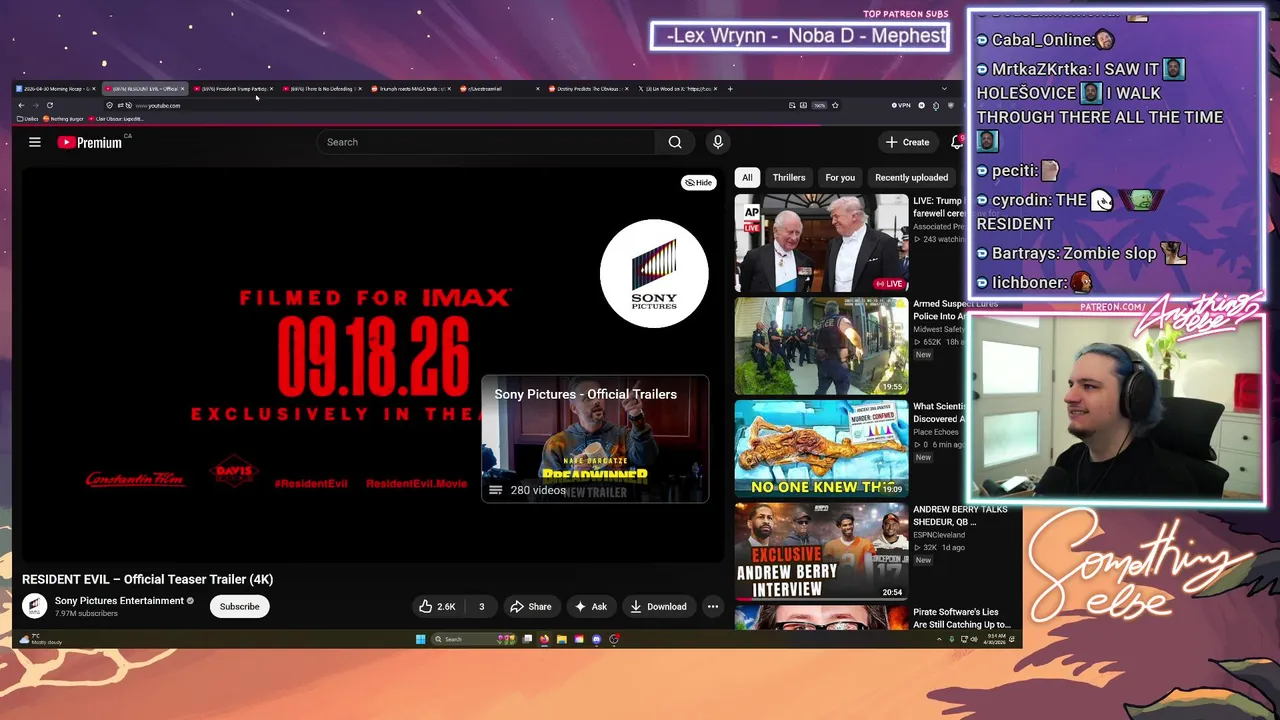Click the #ResidentEvil hashtag text in video
The image size is (1280, 720).
point(311,484)
